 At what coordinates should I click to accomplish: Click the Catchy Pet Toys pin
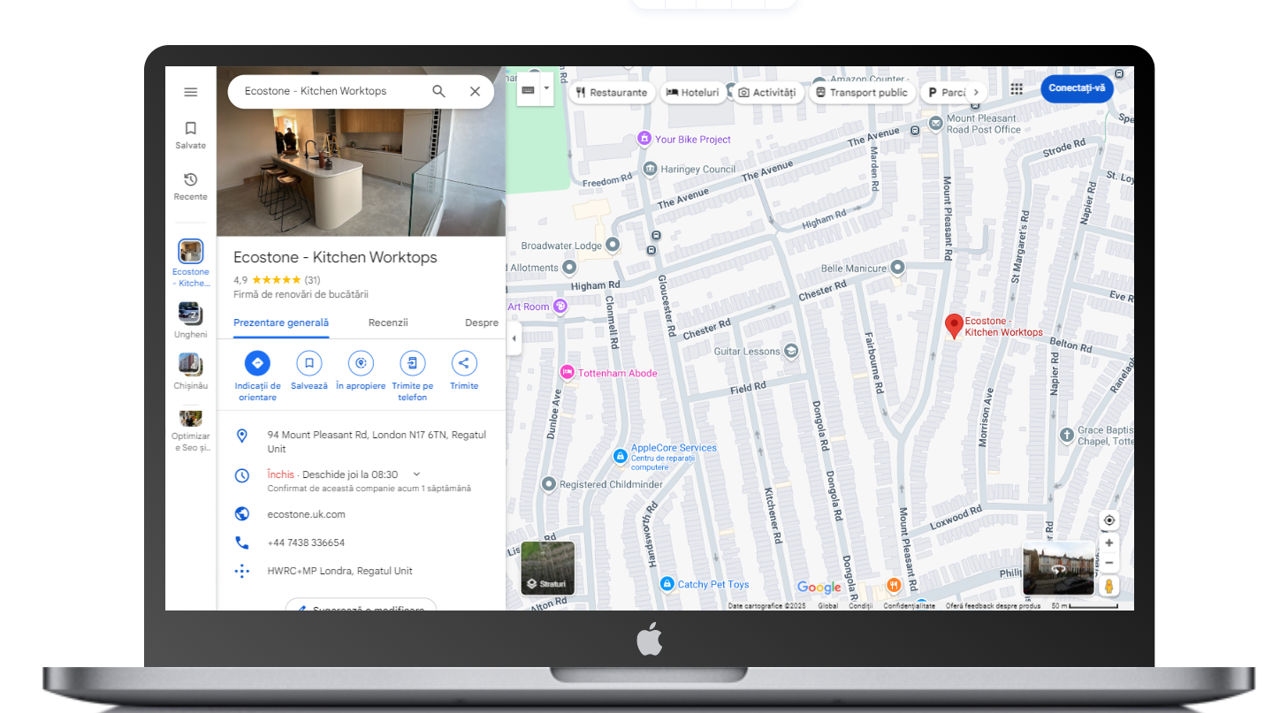coord(667,584)
